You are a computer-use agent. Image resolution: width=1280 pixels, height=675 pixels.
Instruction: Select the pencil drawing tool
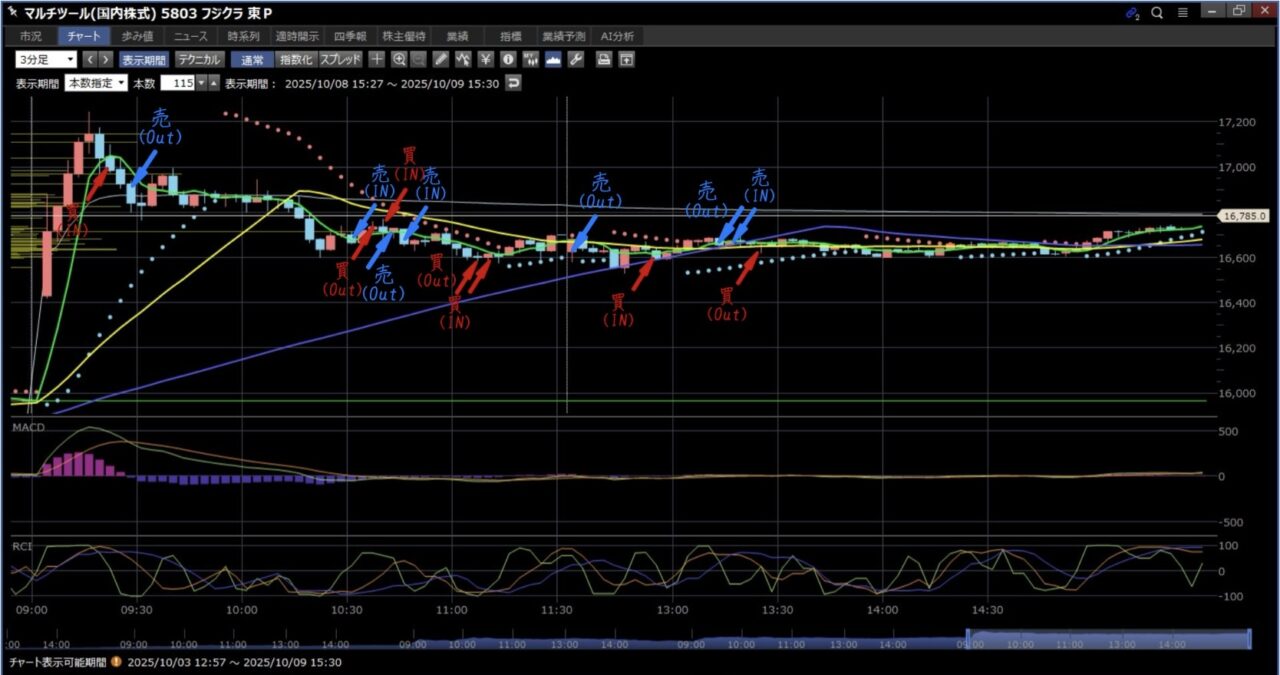[442, 59]
